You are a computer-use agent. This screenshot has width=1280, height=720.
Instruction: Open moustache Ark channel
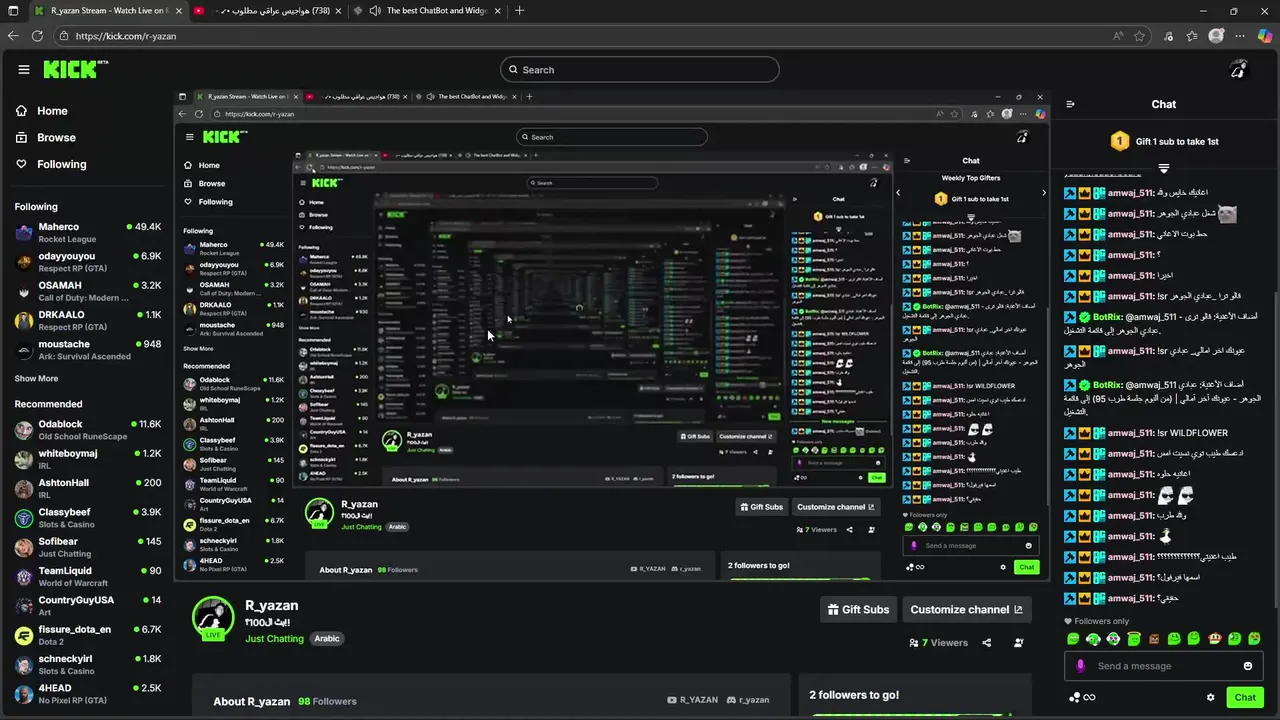click(x=88, y=350)
